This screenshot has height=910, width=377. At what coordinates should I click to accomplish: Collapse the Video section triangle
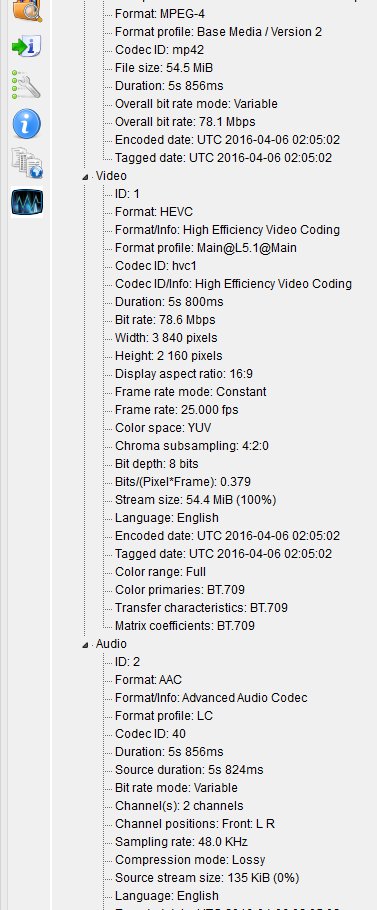click(86, 176)
